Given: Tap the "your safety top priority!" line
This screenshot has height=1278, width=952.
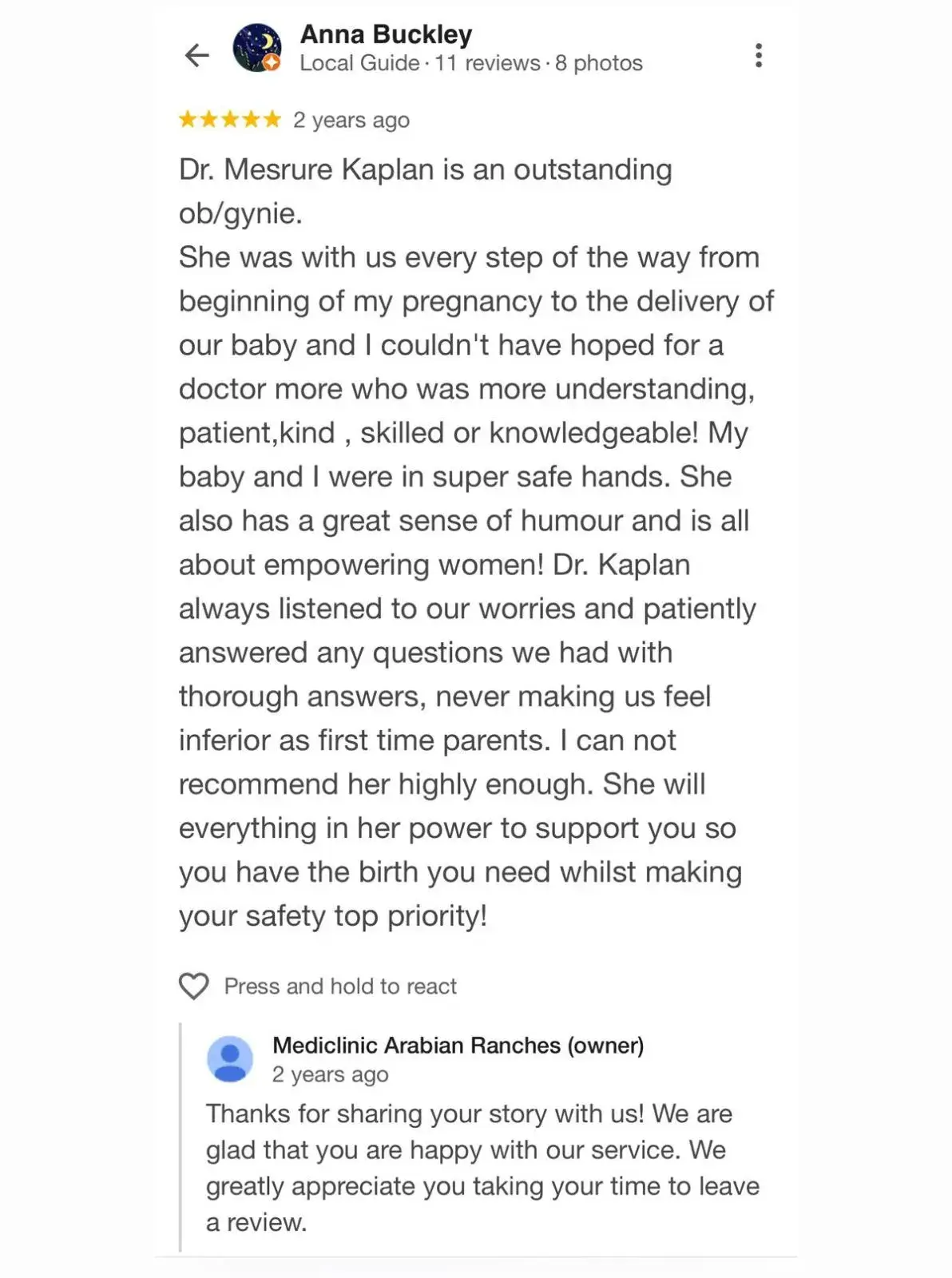Looking at the screenshot, I should [x=332, y=916].
